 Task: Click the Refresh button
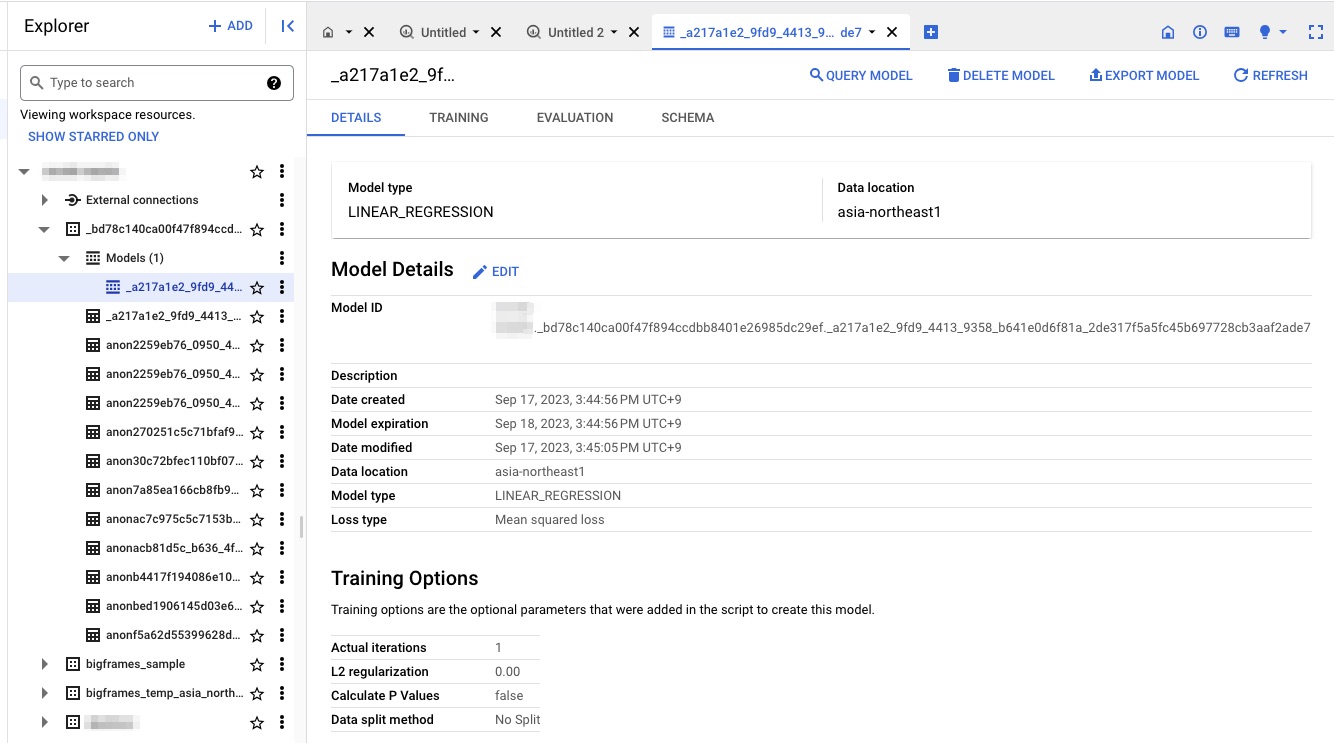coord(1270,75)
